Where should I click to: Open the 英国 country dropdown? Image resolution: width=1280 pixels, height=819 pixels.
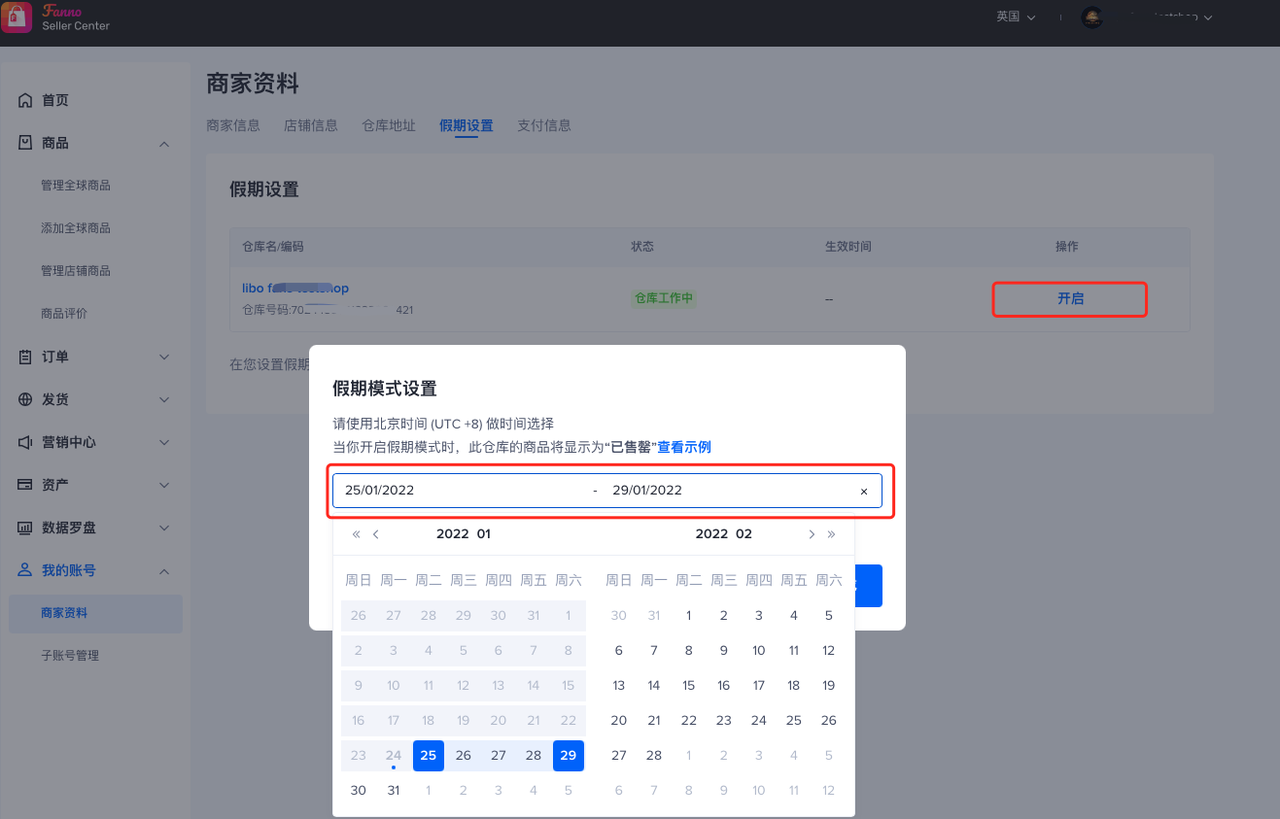(1016, 17)
